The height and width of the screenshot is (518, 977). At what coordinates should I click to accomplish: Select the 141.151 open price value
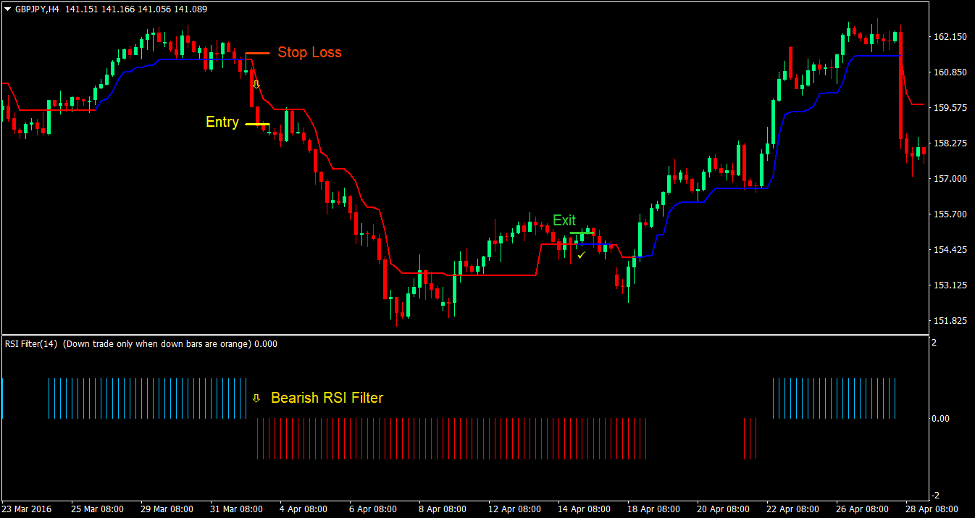coord(79,9)
